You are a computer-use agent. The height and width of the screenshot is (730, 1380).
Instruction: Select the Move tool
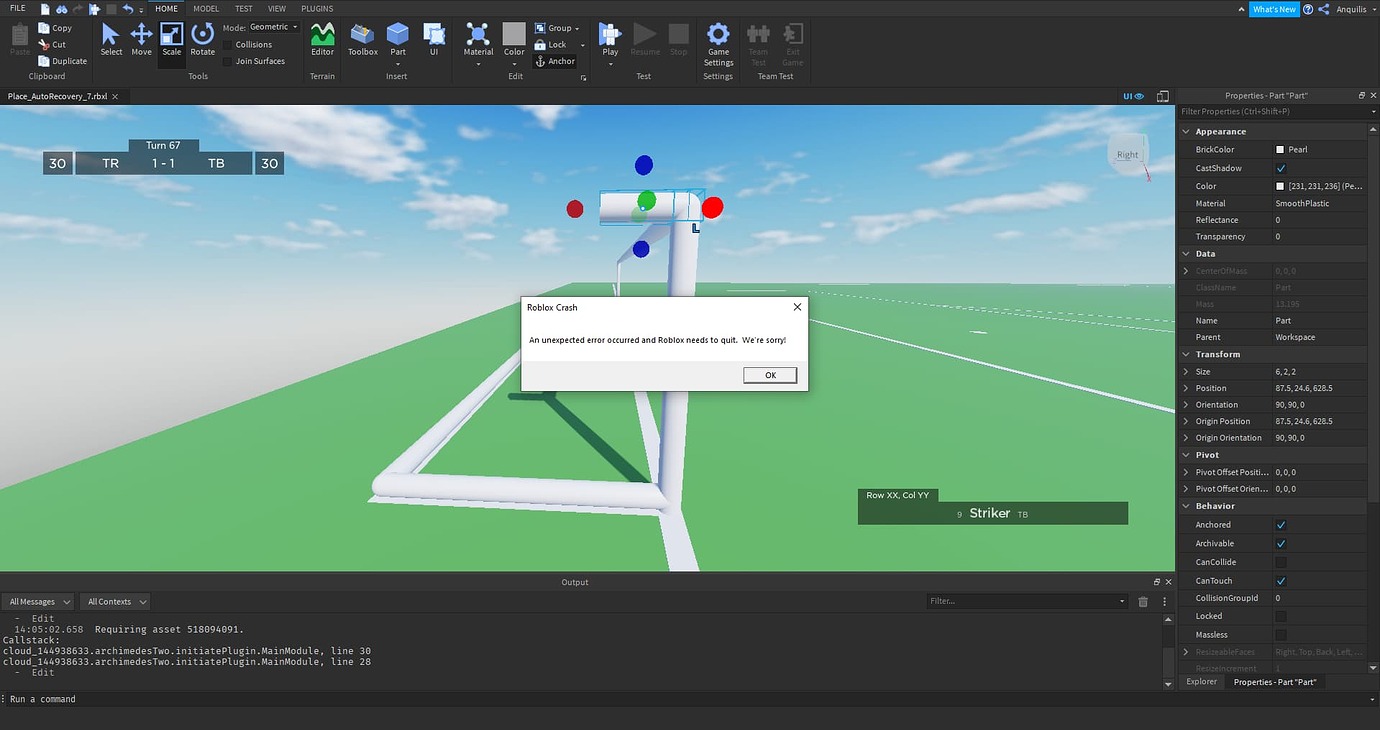pyautogui.click(x=140, y=40)
